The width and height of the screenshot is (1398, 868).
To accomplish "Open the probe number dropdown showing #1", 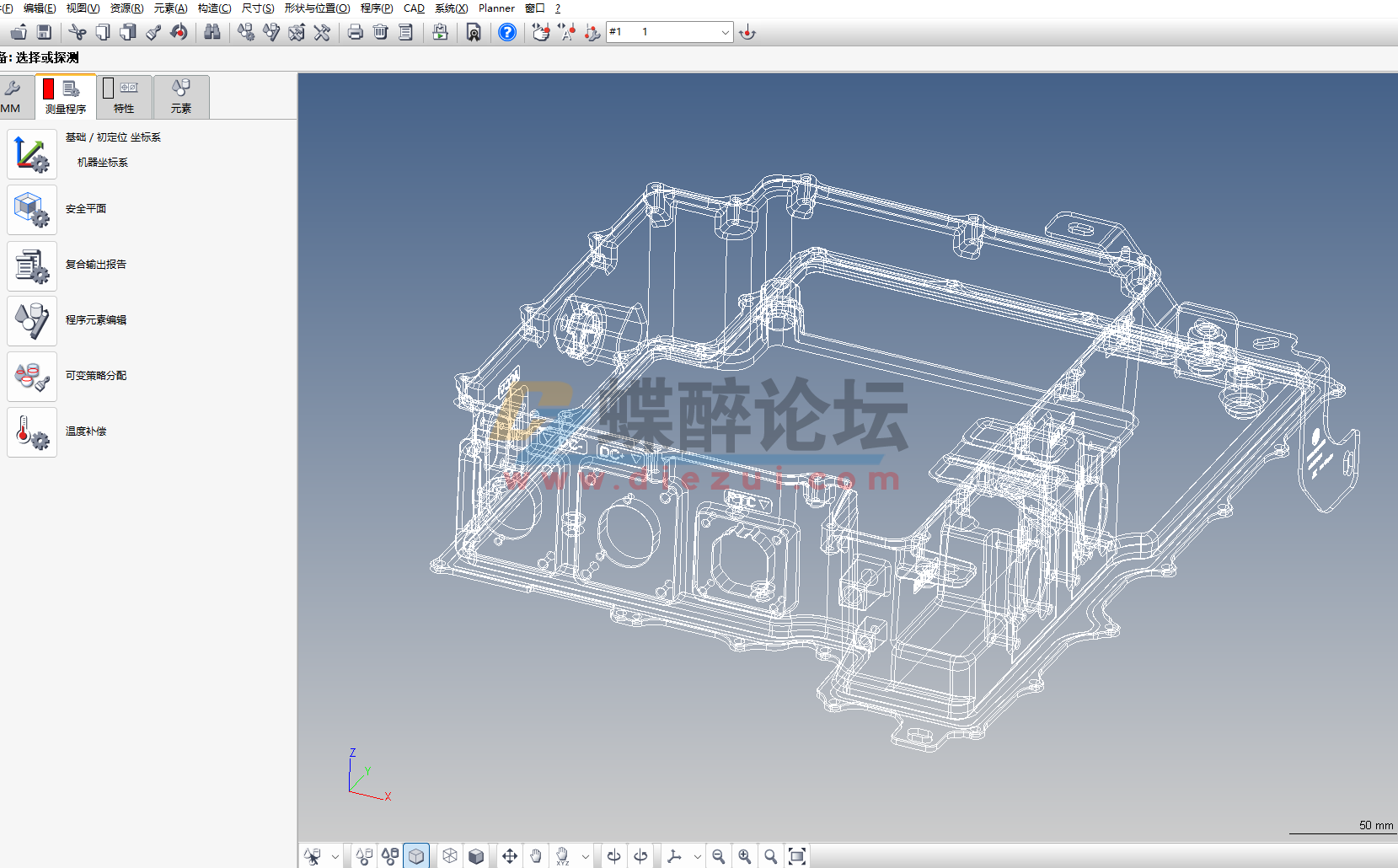I will [x=725, y=32].
